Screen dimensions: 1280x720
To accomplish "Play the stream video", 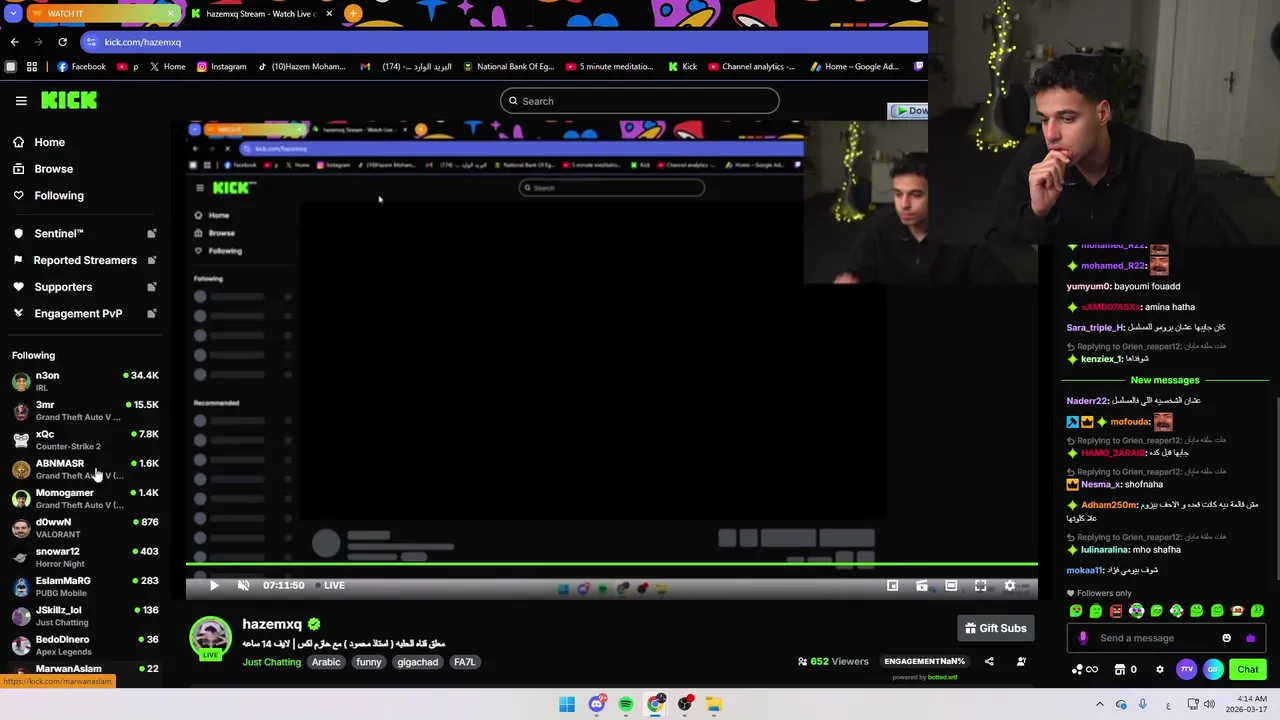I will [213, 586].
